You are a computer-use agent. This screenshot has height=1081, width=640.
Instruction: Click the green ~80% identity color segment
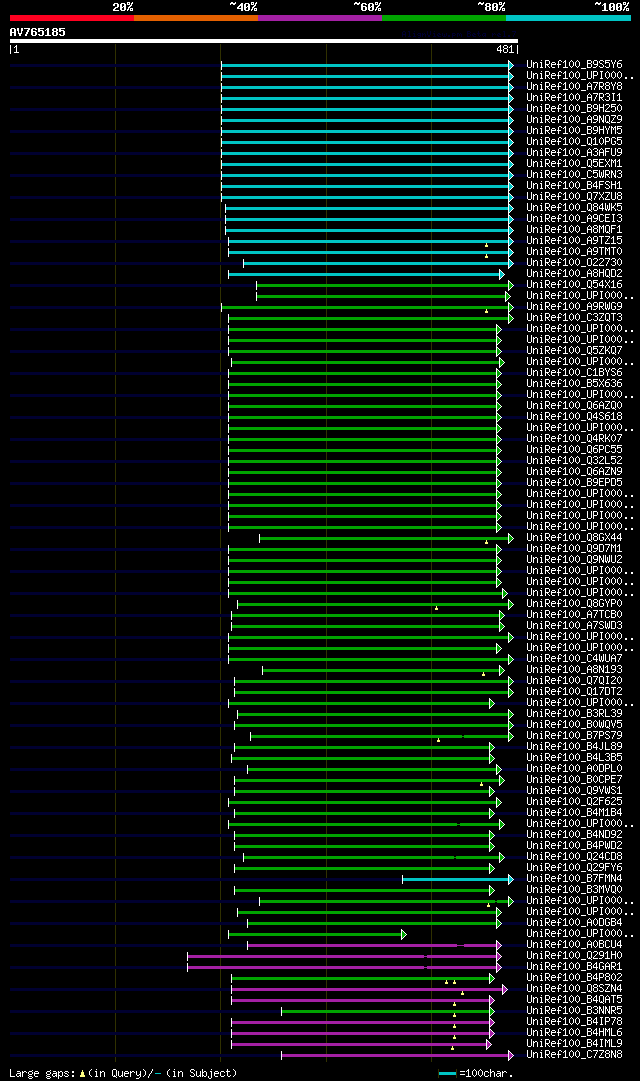[444, 18]
